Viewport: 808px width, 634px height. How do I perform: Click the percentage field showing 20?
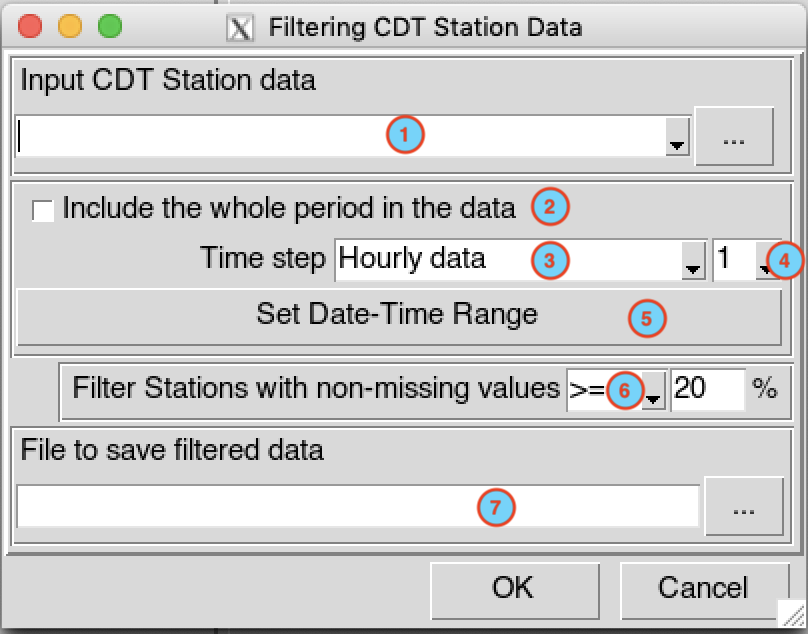tap(708, 390)
